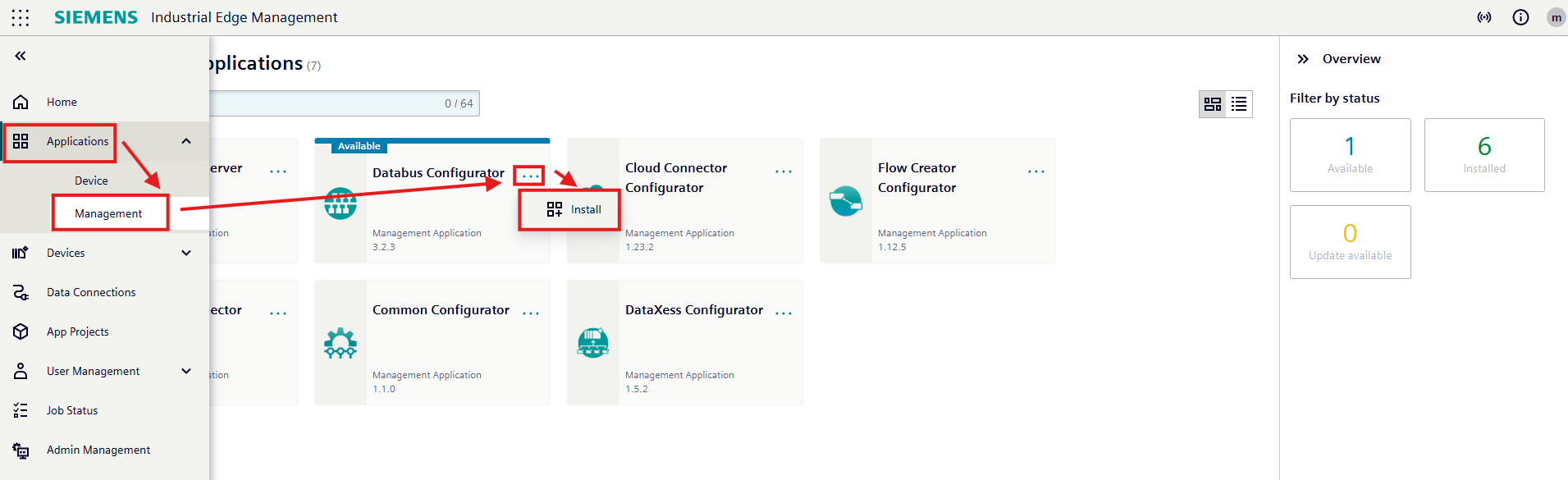1568x480 pixels.
Task: Open Data Connections page
Action: 91,292
